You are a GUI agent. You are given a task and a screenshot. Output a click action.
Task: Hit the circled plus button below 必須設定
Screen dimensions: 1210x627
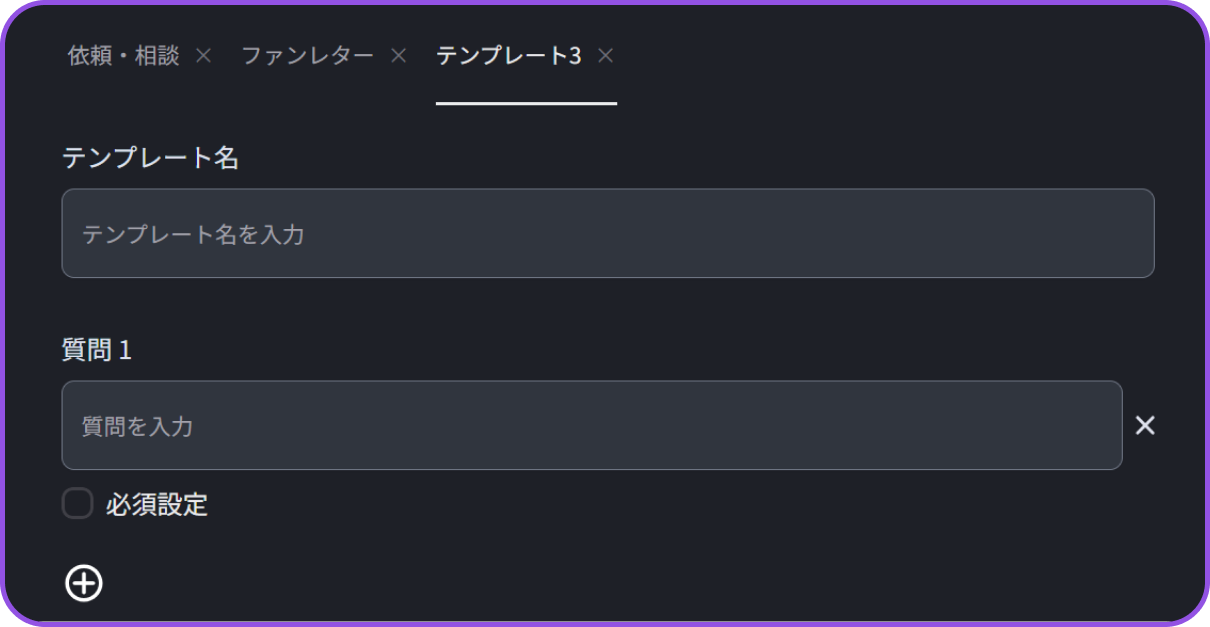click(84, 583)
